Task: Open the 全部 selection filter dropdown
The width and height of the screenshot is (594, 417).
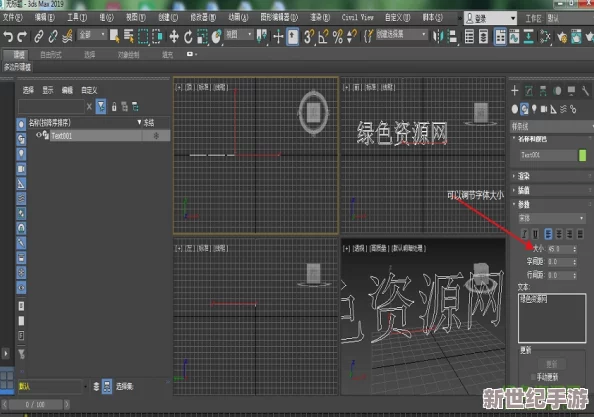Action: coord(92,35)
